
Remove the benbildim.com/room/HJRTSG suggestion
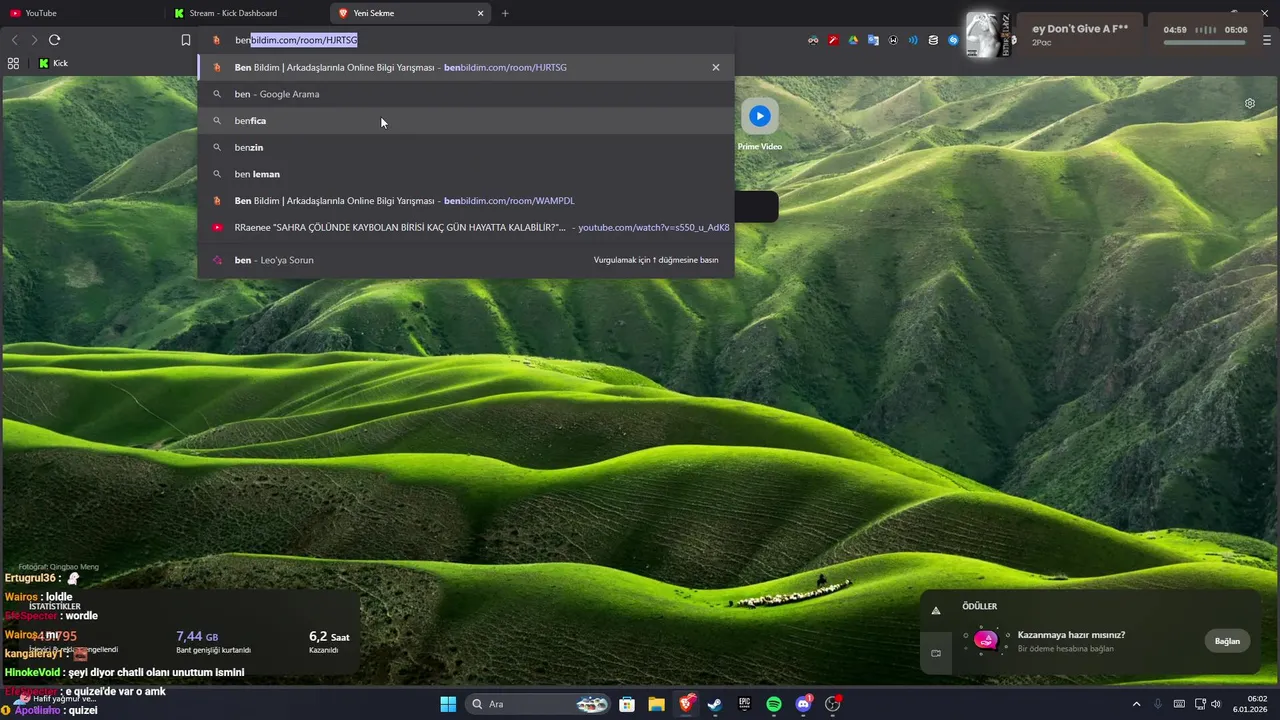[716, 67]
